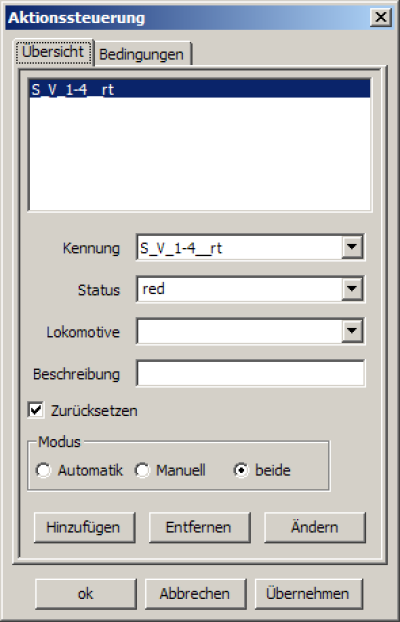Click the Status field showing red

[239, 289]
